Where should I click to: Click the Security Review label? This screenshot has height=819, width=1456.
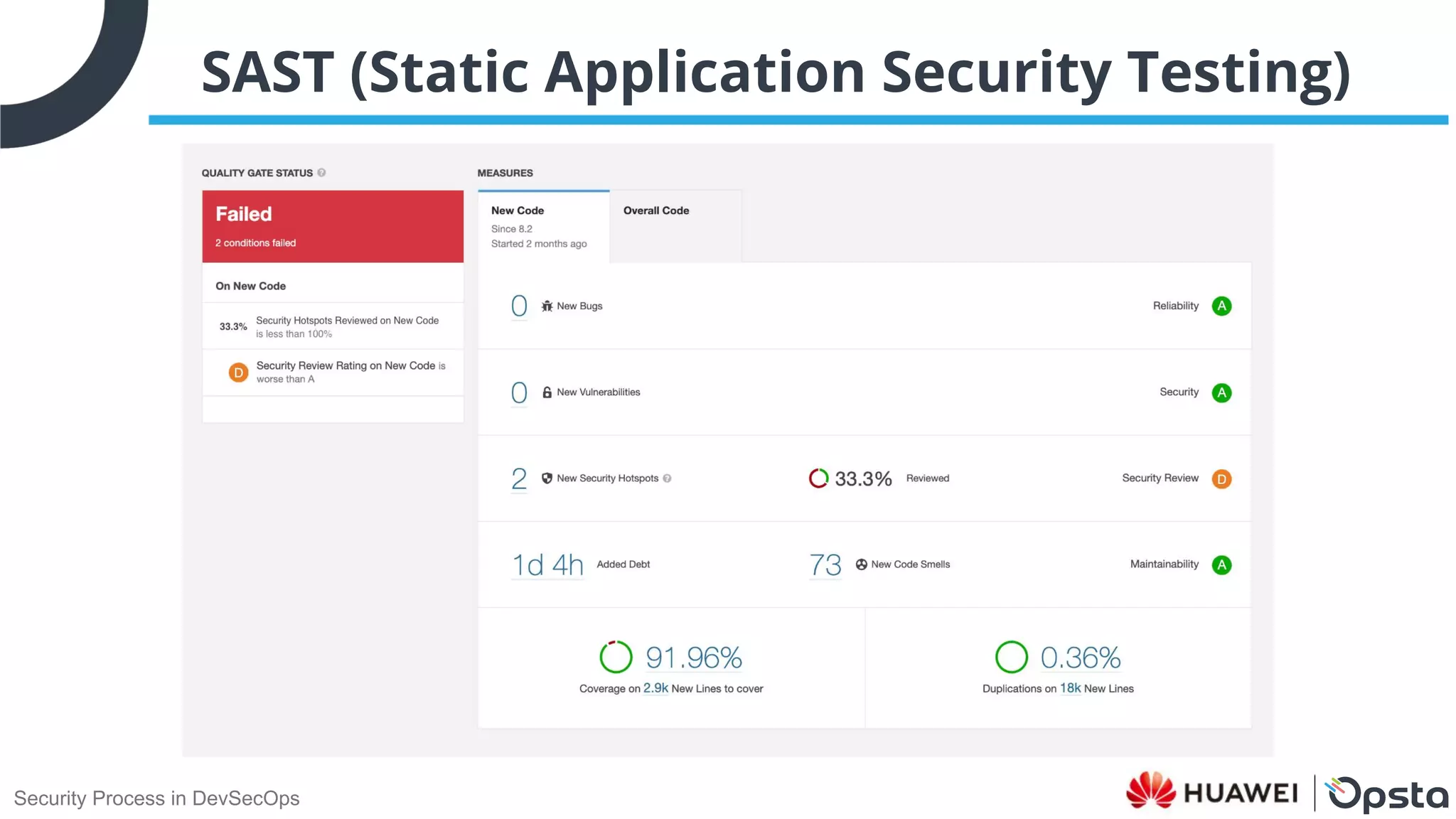[x=1160, y=478]
